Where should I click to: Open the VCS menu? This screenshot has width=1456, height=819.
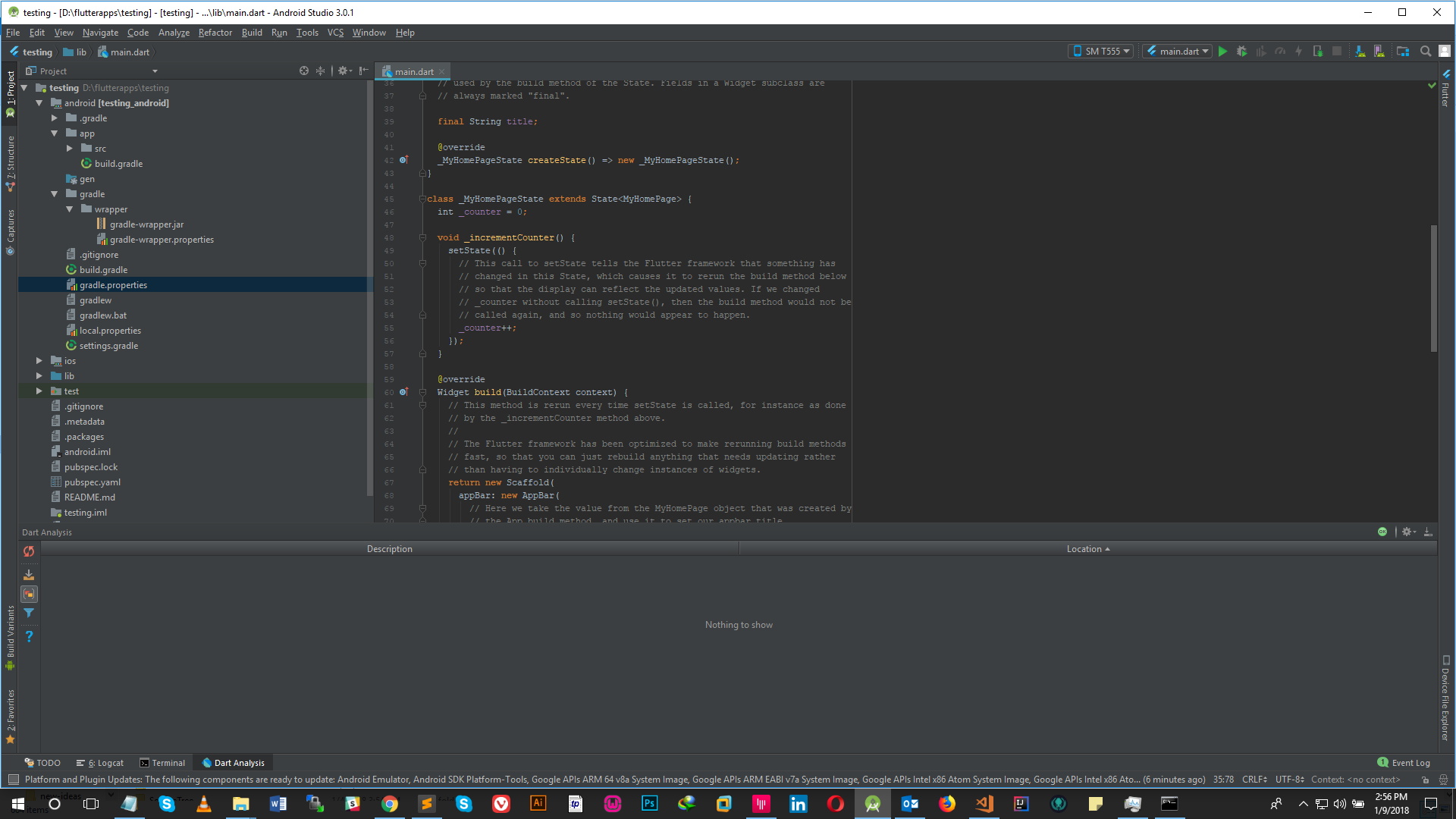click(335, 33)
